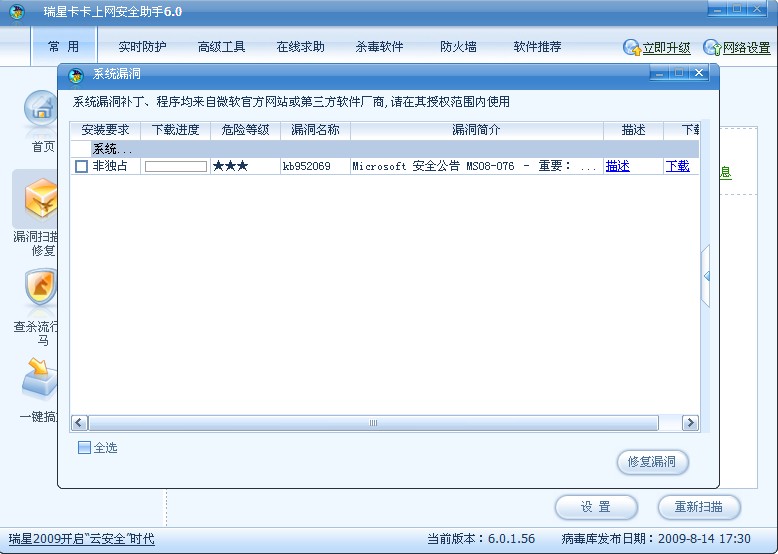Click the 网络设置 link text
This screenshot has height=554, width=778.
[746, 48]
